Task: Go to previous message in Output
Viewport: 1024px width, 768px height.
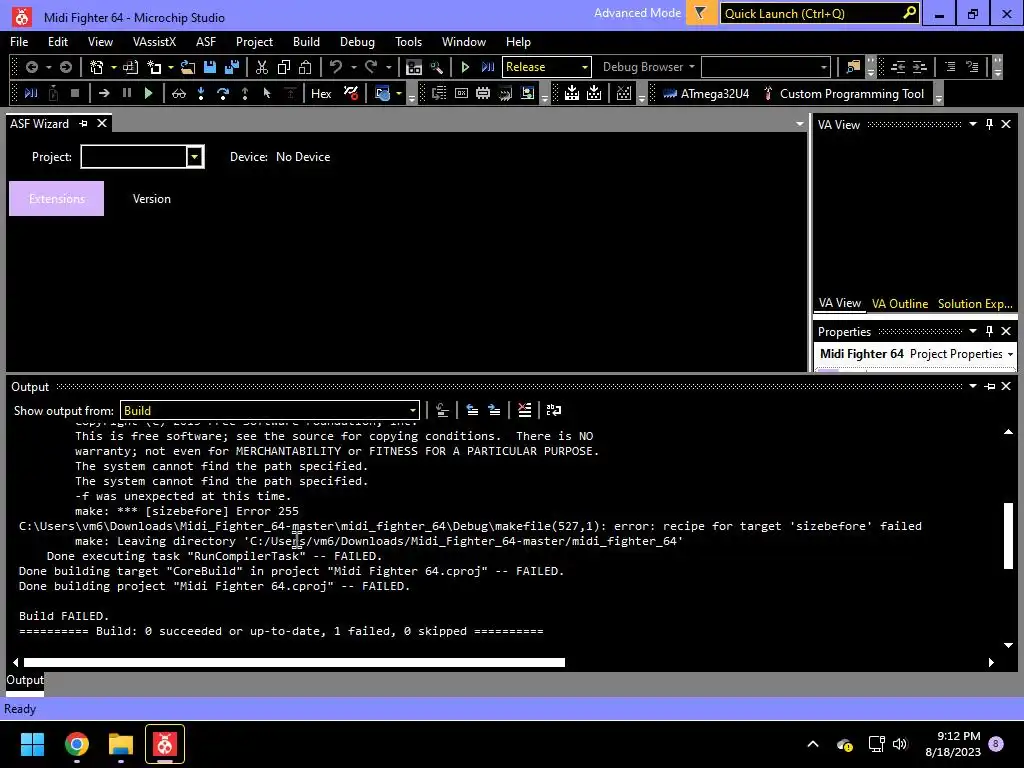Action: (x=472, y=410)
